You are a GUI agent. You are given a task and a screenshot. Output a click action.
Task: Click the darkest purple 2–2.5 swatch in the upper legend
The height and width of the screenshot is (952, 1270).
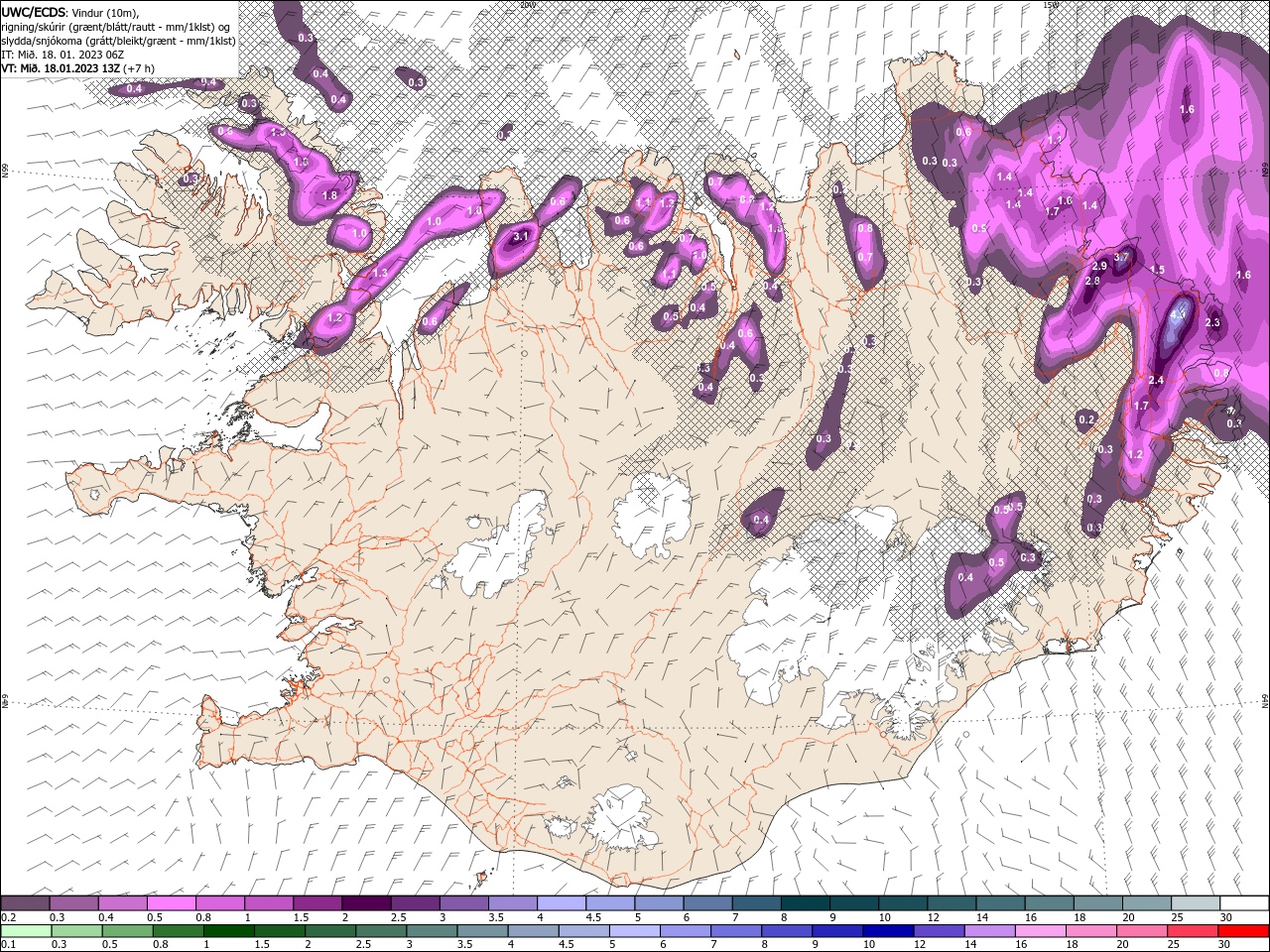tap(366, 903)
